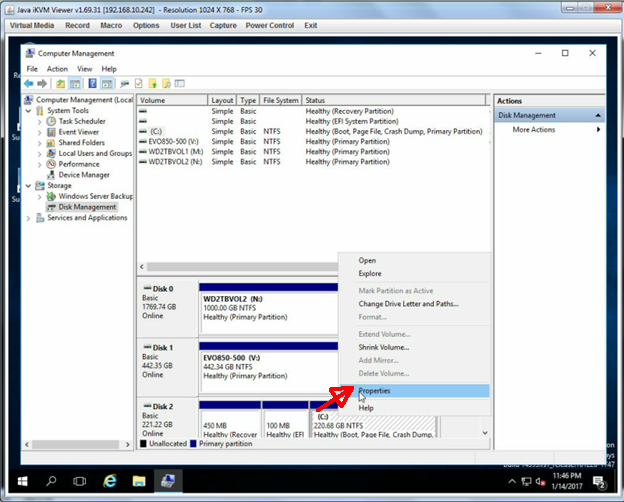Click the Disk 1 label box
Screen dimensions: 624x502
pos(168,367)
